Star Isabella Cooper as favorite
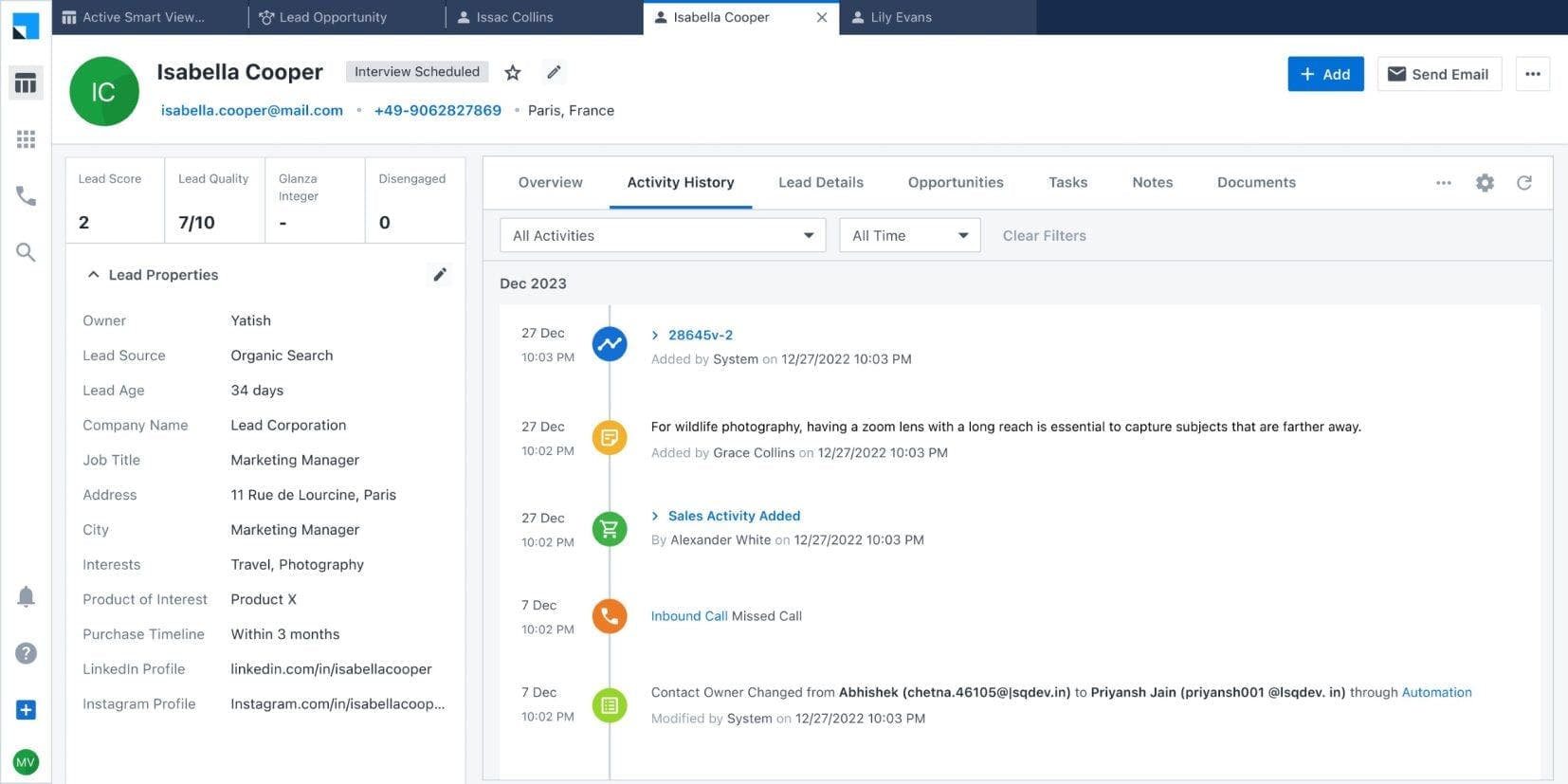Viewport: 1568px width, 784px height. coord(513,72)
